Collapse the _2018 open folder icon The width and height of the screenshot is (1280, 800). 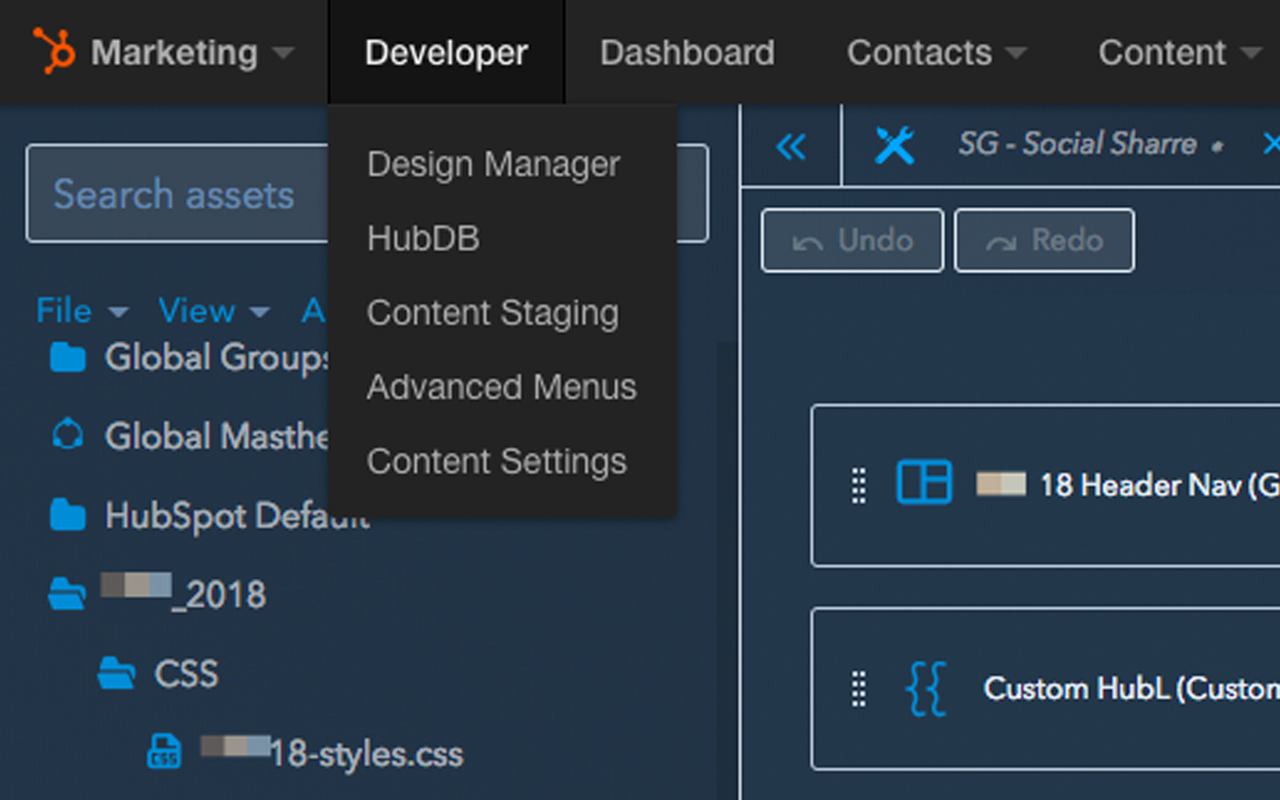point(67,595)
